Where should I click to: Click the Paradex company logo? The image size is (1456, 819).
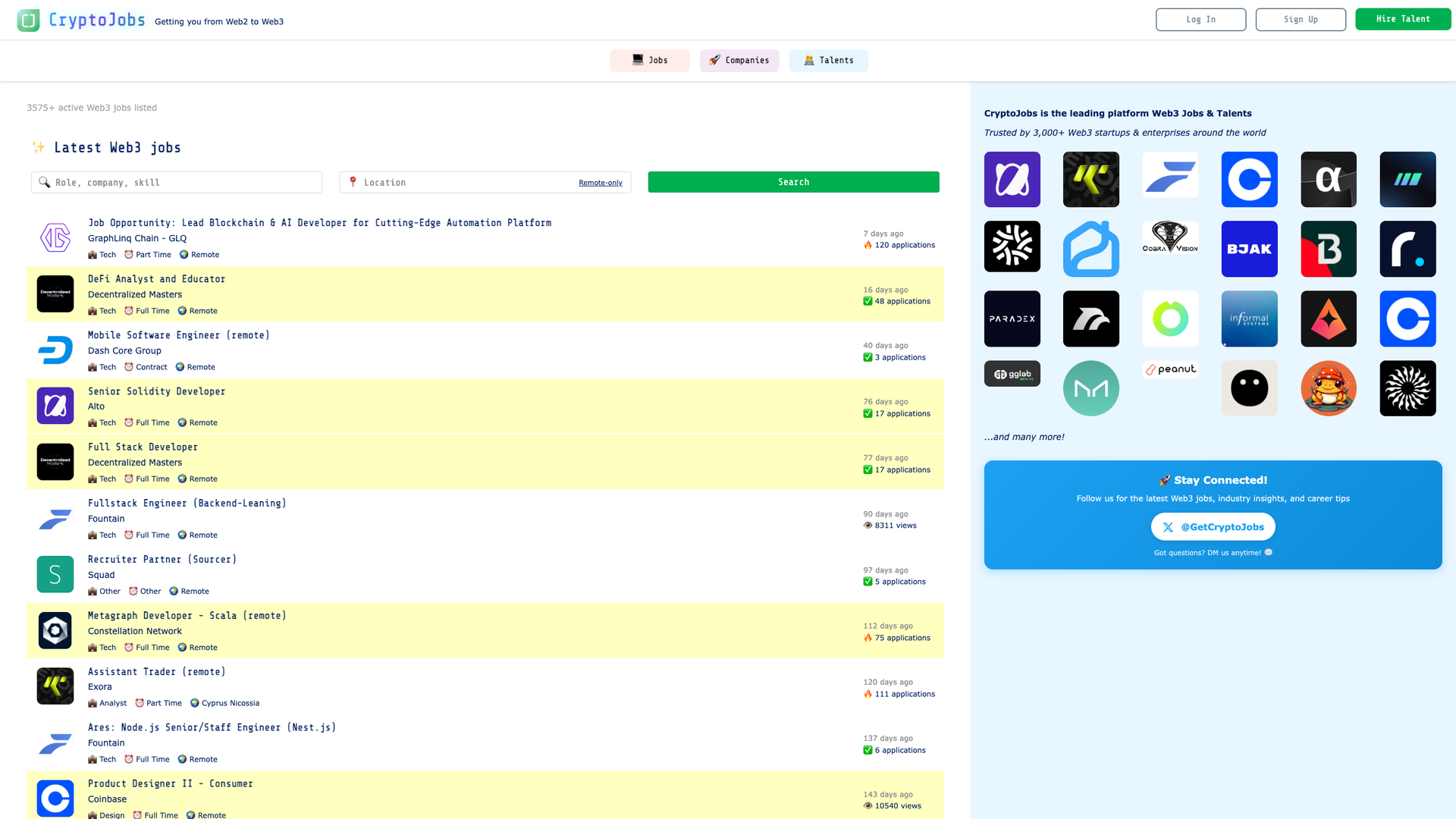pos(1012,318)
